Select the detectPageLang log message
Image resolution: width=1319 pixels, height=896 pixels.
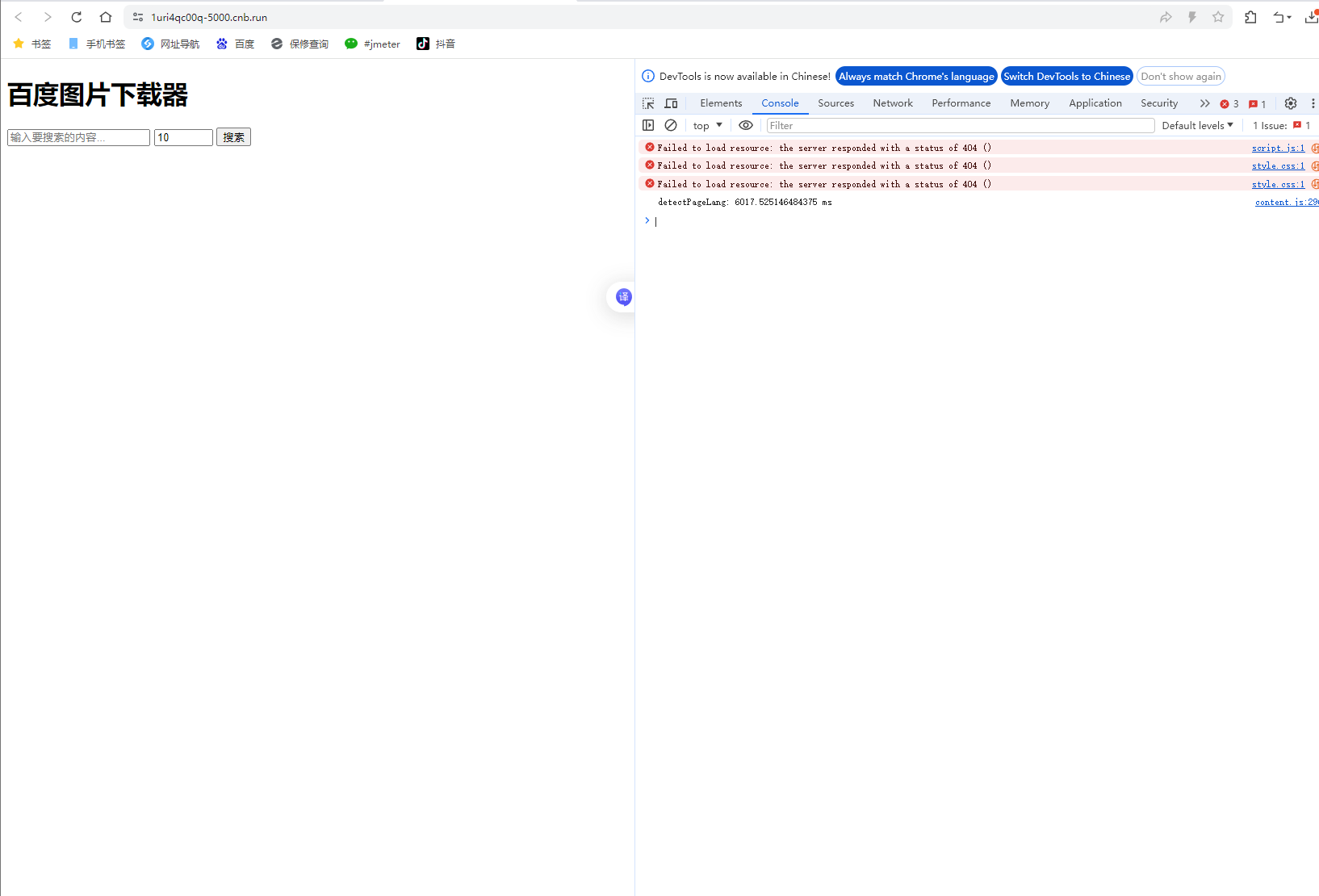click(x=744, y=202)
